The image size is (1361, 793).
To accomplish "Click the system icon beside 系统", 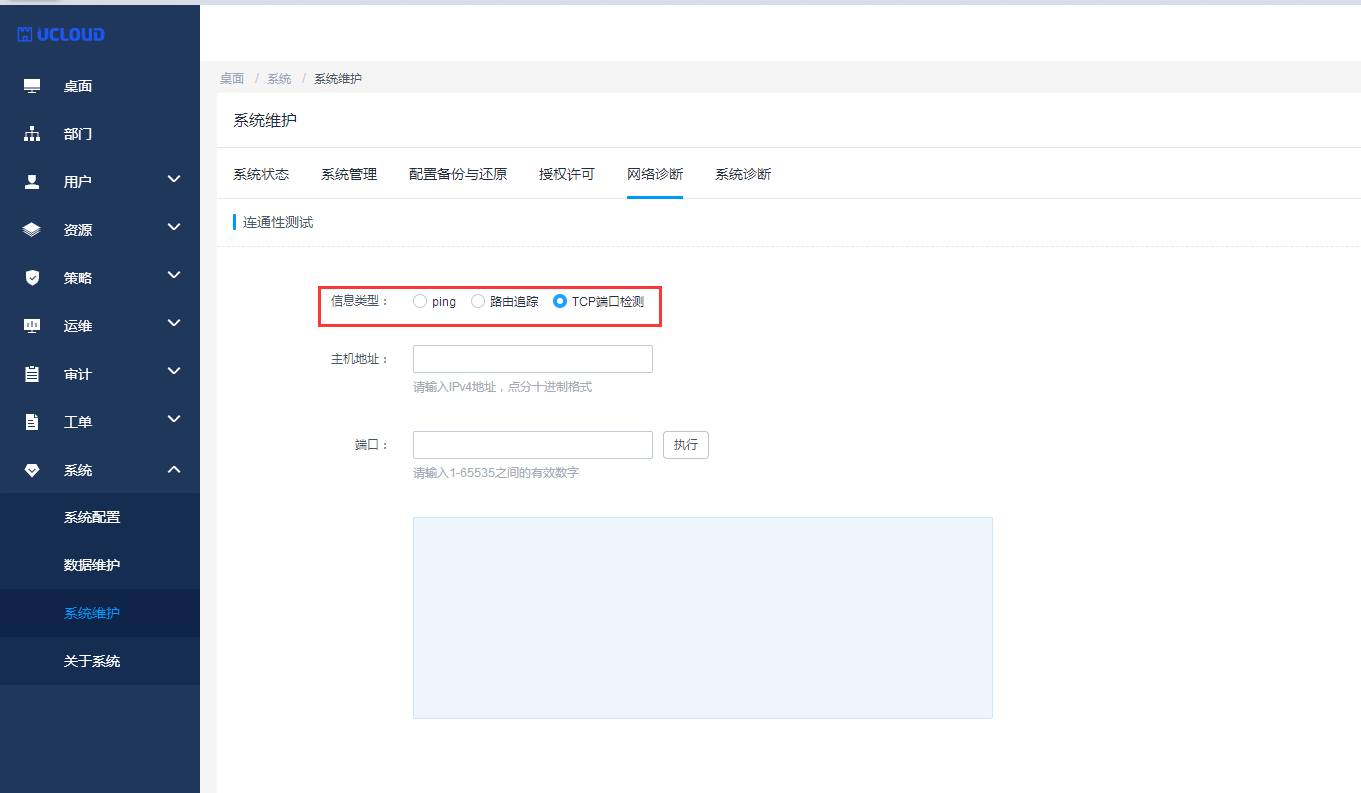I will point(32,470).
